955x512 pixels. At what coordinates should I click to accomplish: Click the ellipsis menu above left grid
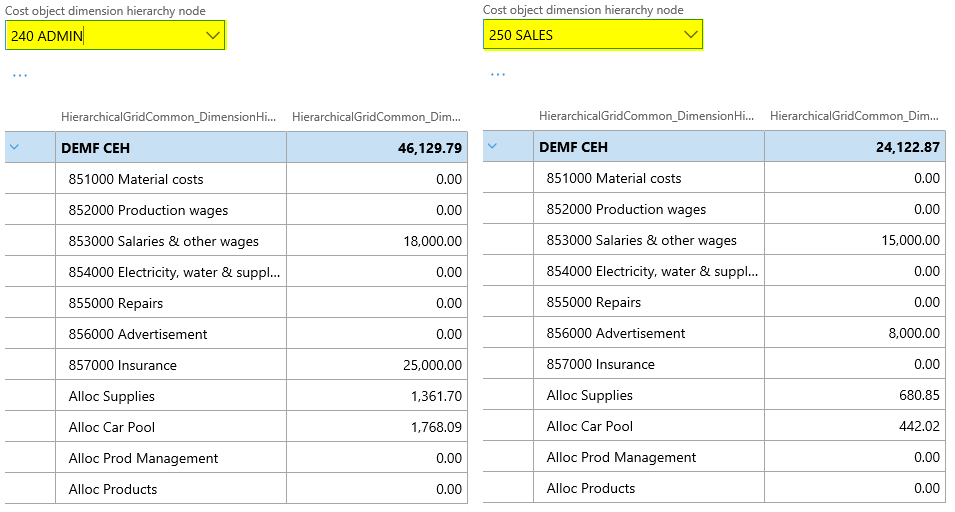click(x=20, y=75)
